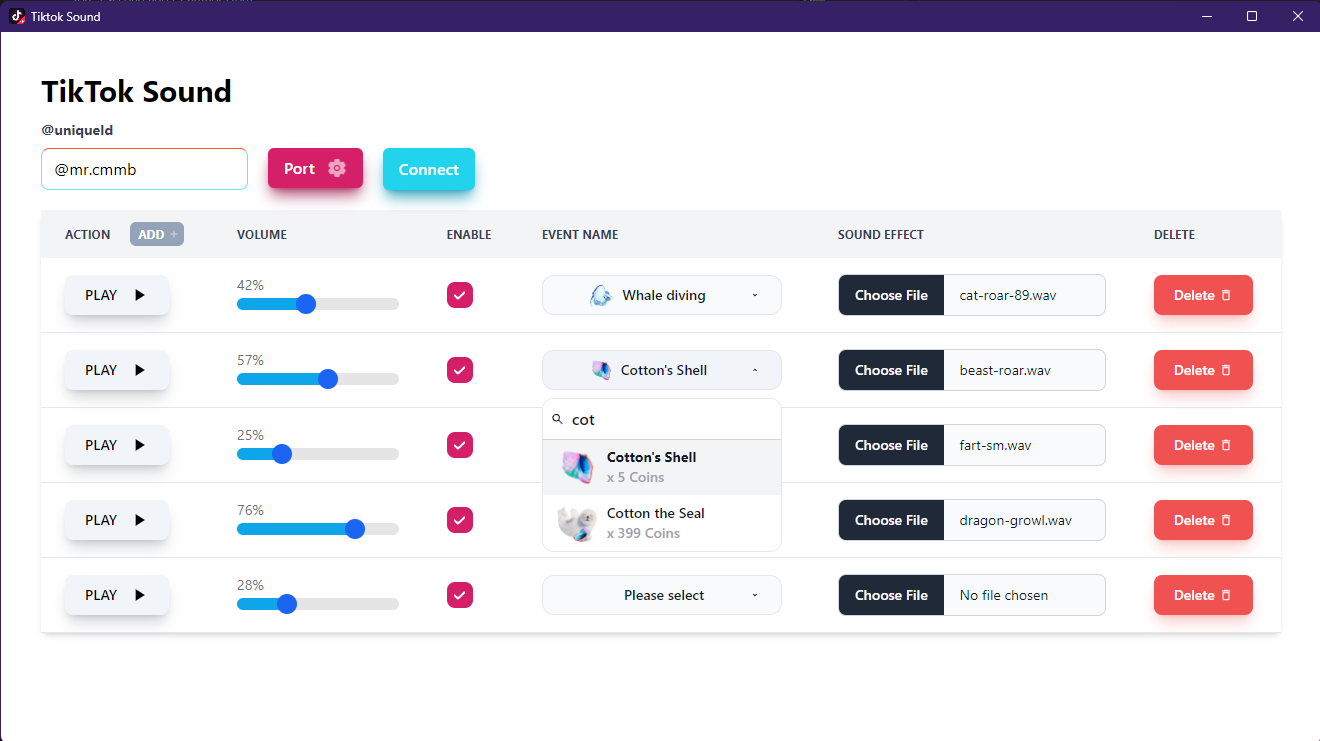
Task: Click the TikTok app icon in title bar
Action: [17, 16]
